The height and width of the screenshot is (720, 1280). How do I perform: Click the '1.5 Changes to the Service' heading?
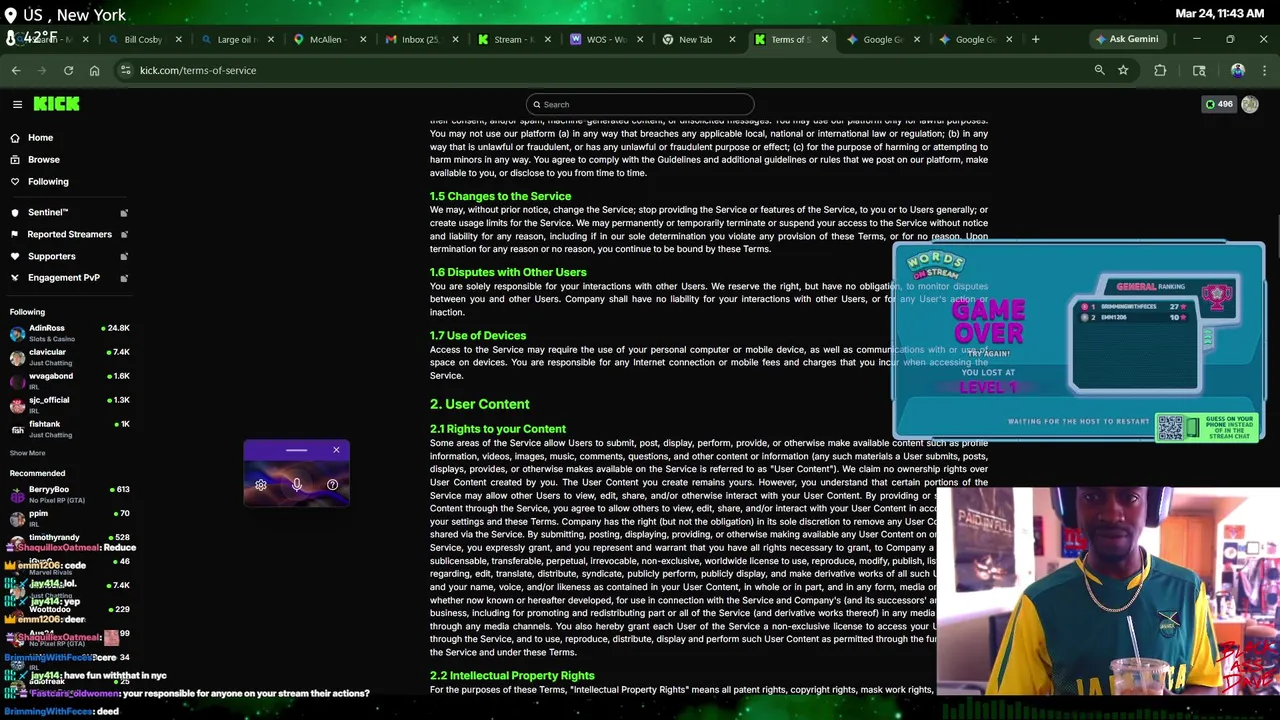(x=500, y=196)
